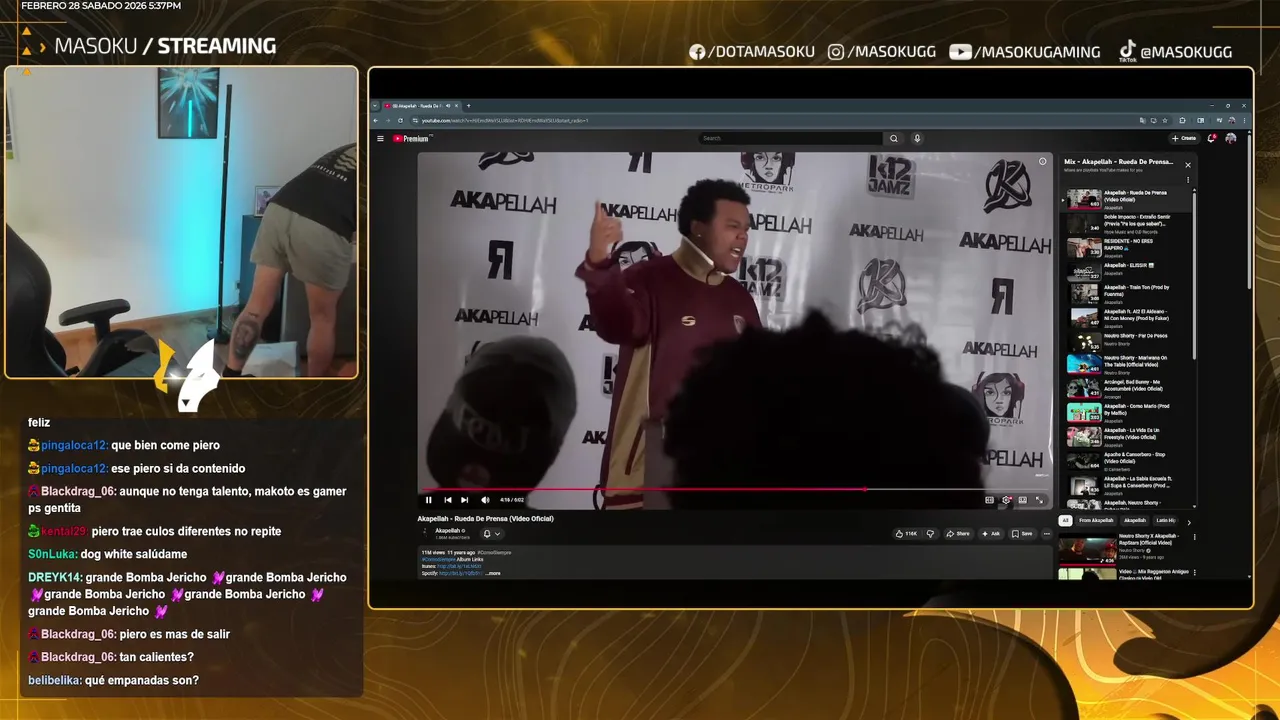1280x720 pixels.
Task: Start voice search with the microphone icon
Action: coord(917,138)
